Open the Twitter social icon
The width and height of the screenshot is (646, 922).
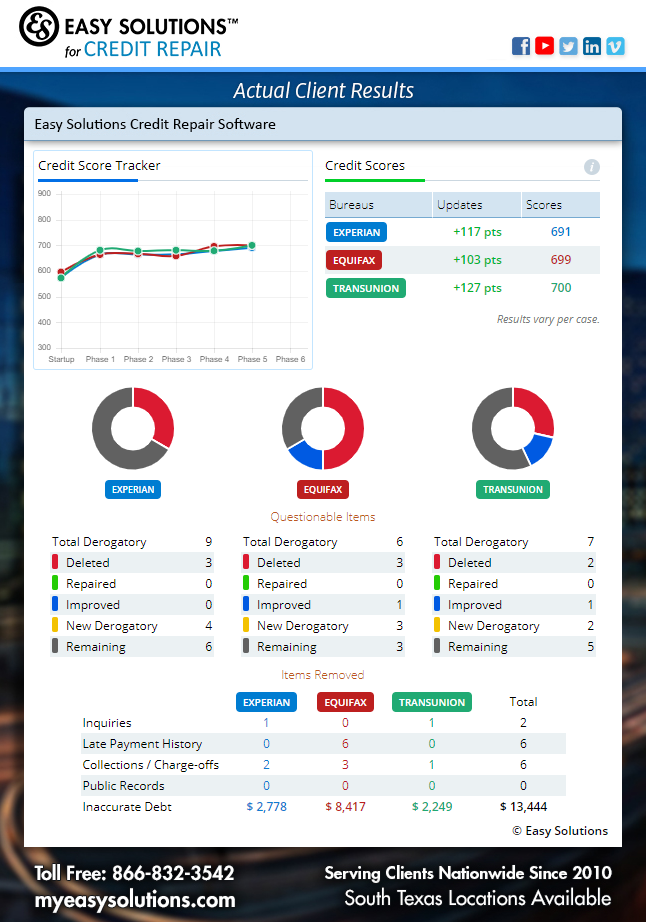coord(568,46)
